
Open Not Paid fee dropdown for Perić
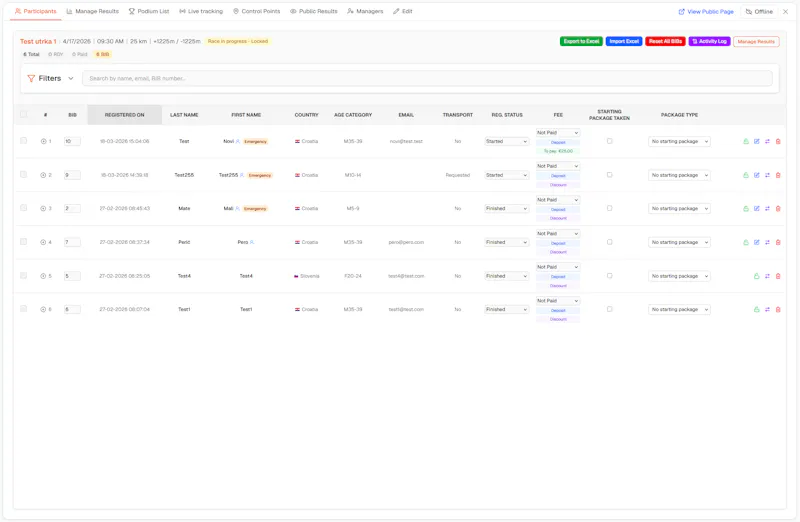(558, 234)
